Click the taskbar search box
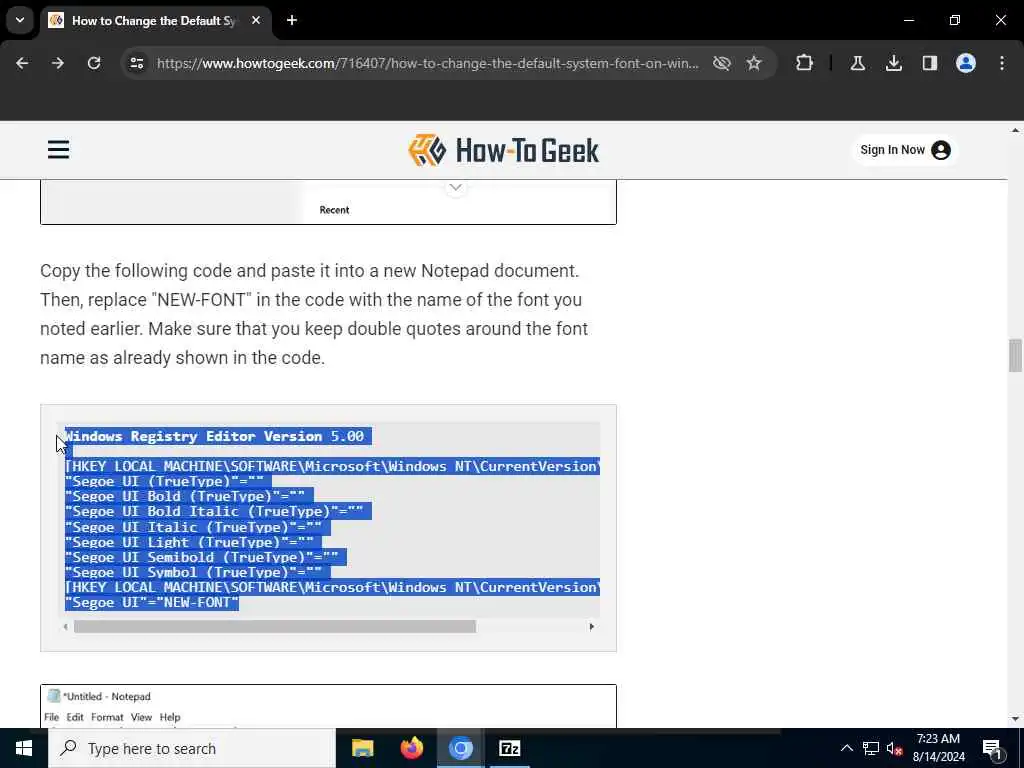This screenshot has width=1024, height=768. 192,748
